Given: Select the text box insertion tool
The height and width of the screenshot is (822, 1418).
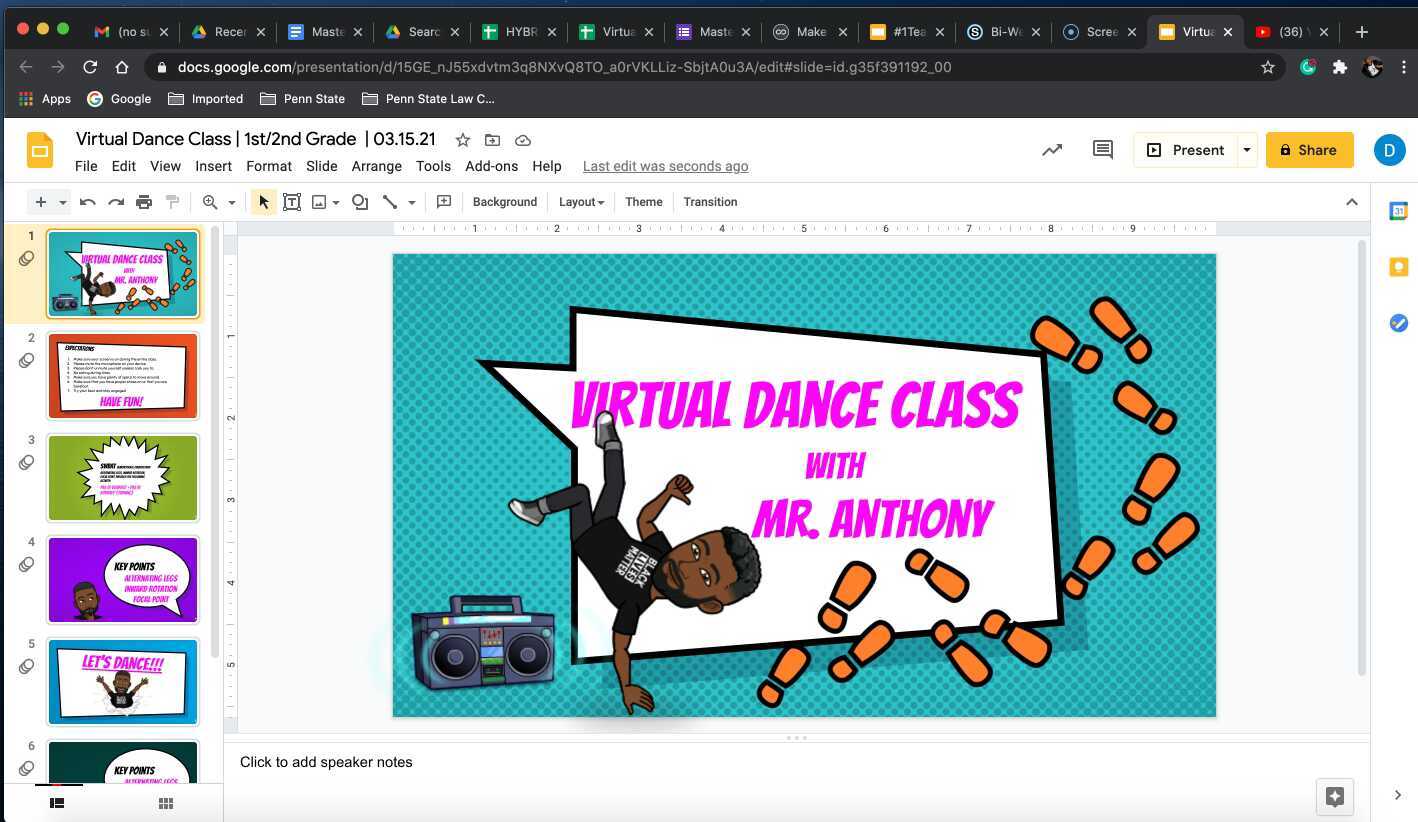Looking at the screenshot, I should pyautogui.click(x=292, y=201).
